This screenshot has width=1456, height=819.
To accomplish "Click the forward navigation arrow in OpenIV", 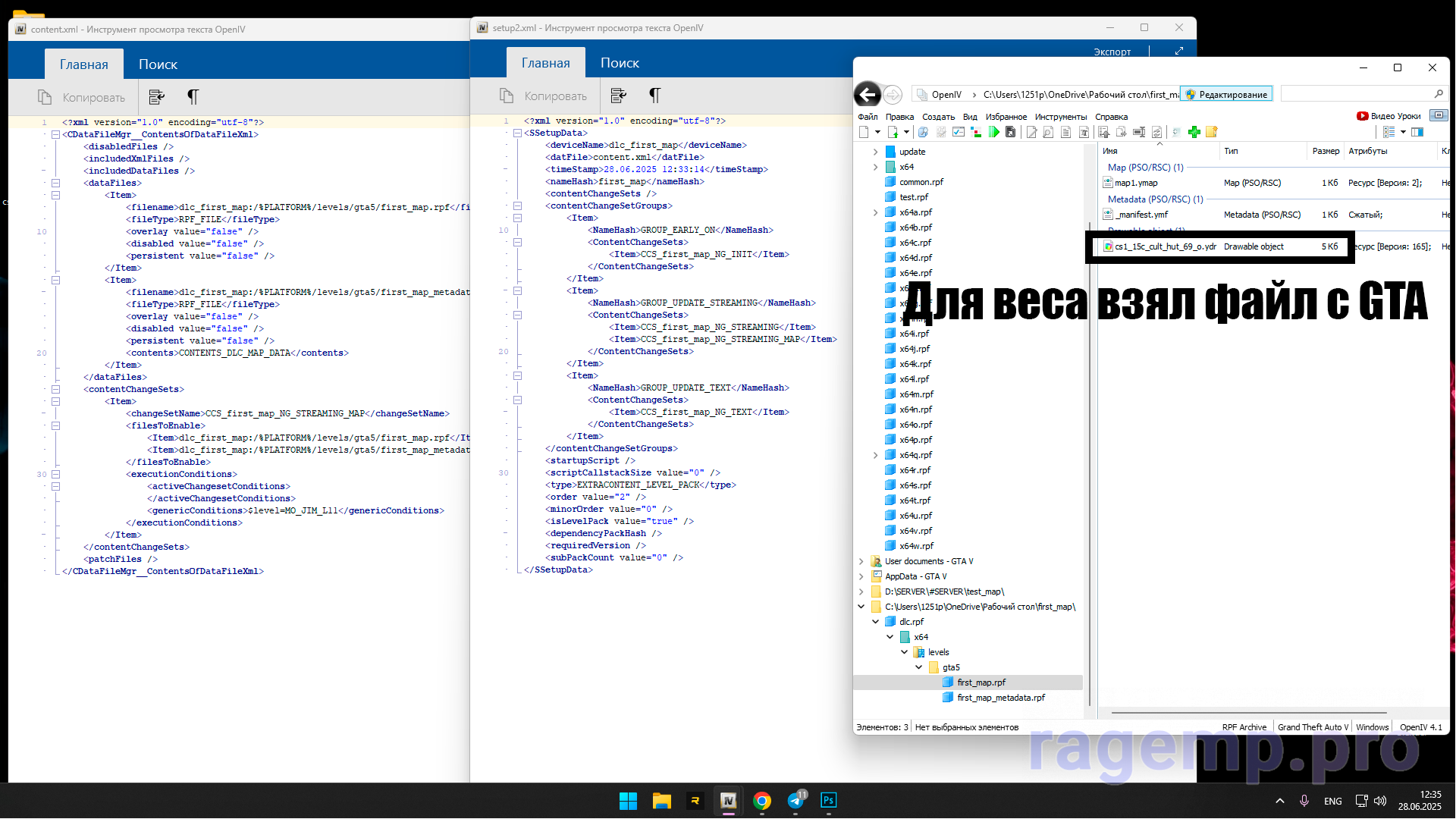I will pos(893,94).
